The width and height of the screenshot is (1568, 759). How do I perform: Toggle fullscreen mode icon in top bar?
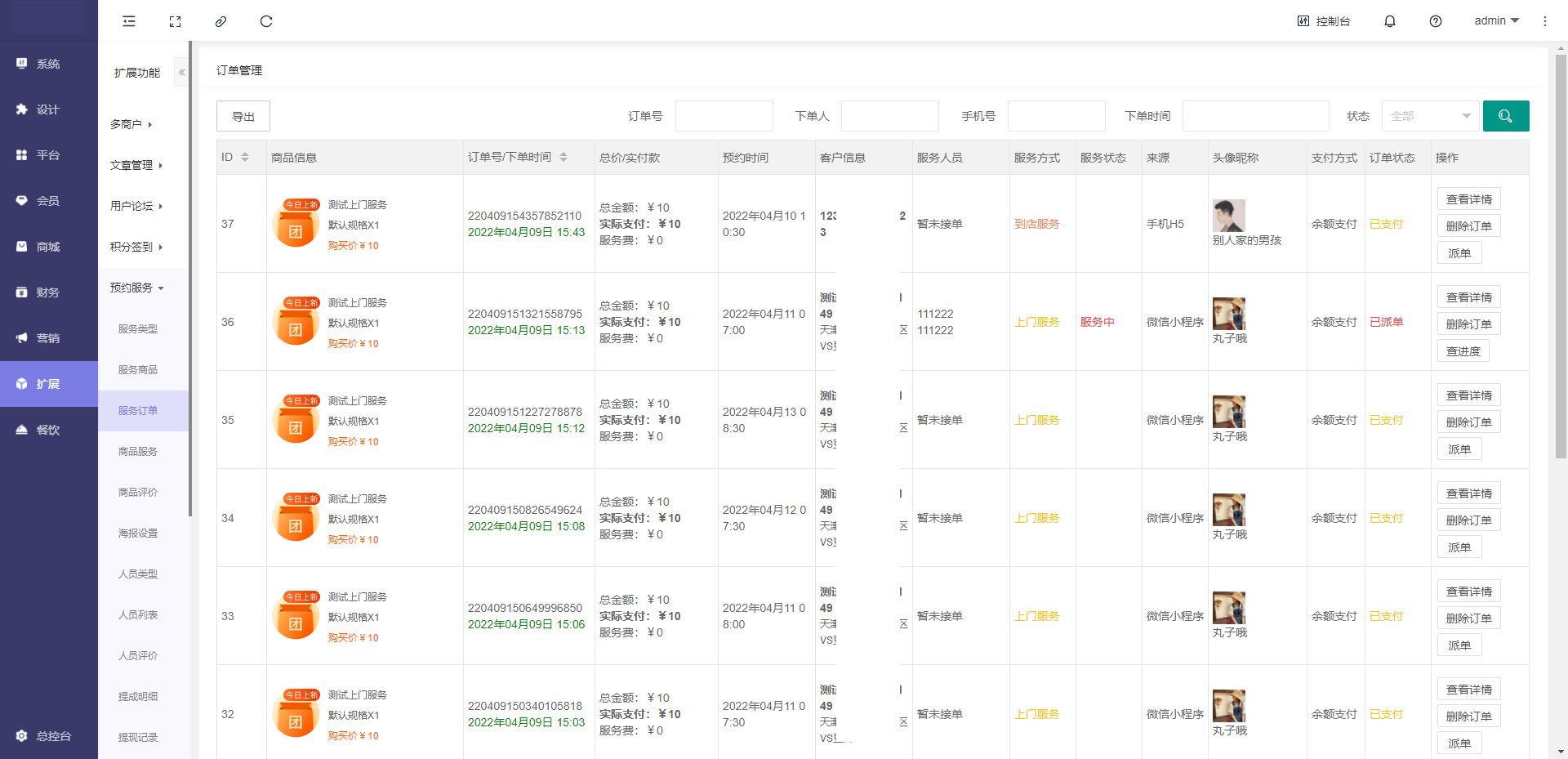coord(175,21)
